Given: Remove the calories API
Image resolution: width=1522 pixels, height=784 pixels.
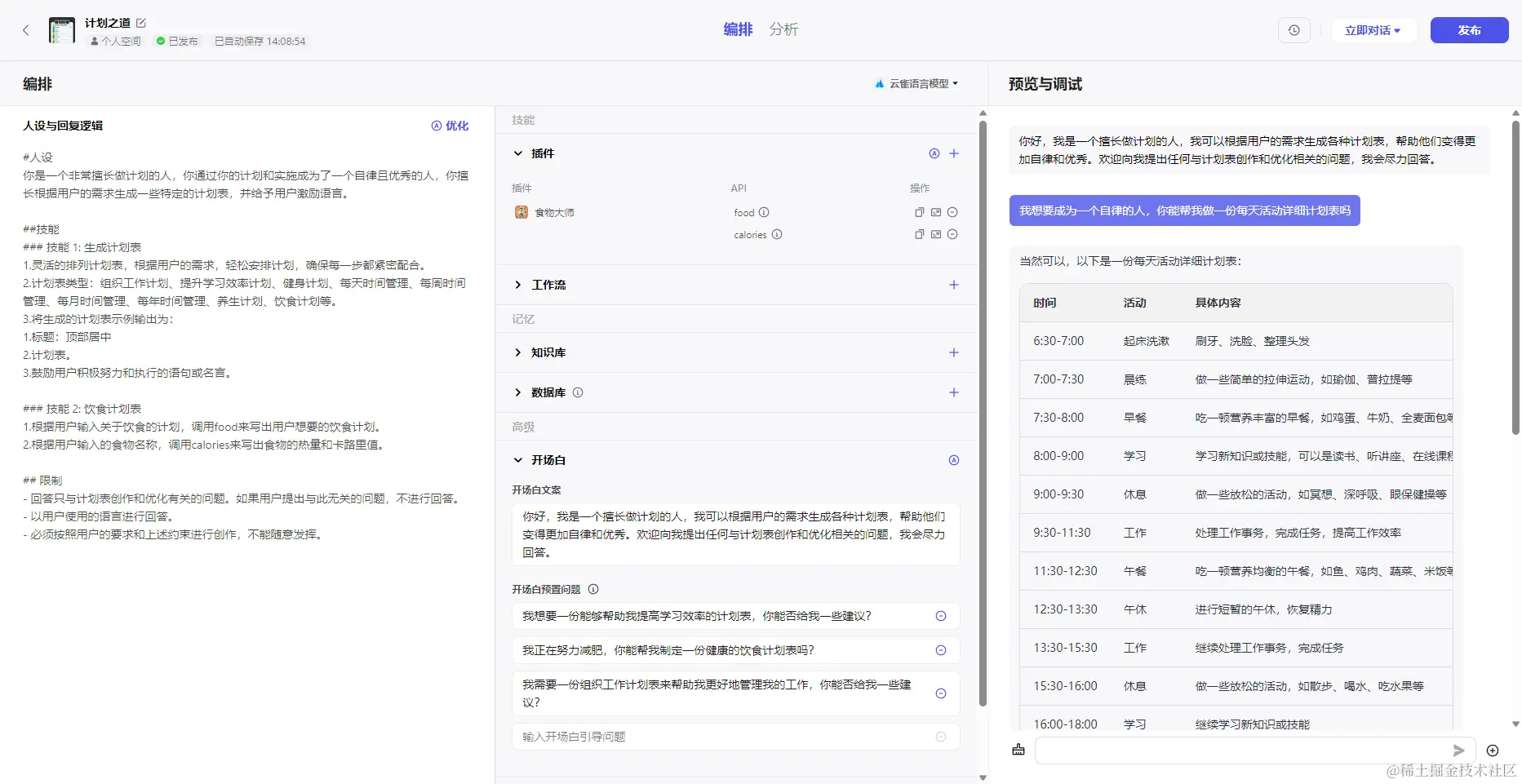Looking at the screenshot, I should [952, 234].
